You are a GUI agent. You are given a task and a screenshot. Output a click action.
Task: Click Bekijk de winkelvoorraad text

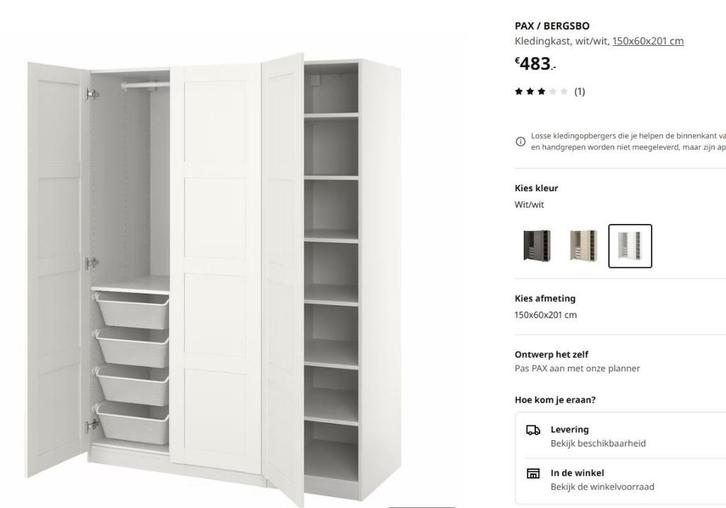(602, 487)
